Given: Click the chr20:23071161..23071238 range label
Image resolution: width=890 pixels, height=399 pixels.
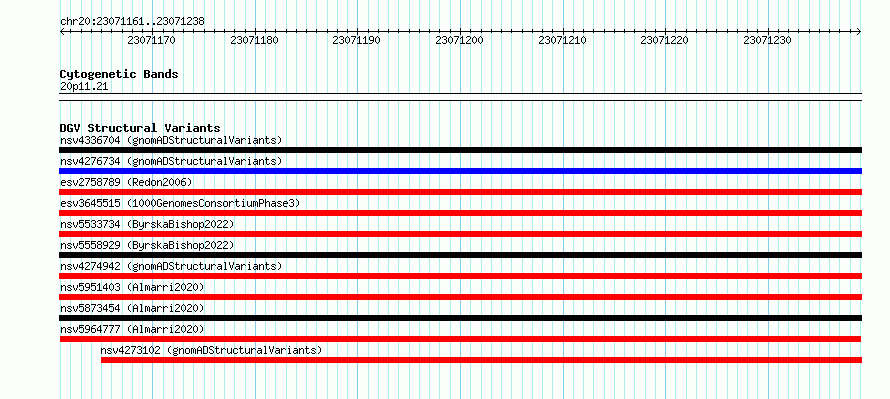Looking at the screenshot, I should (132, 22).
